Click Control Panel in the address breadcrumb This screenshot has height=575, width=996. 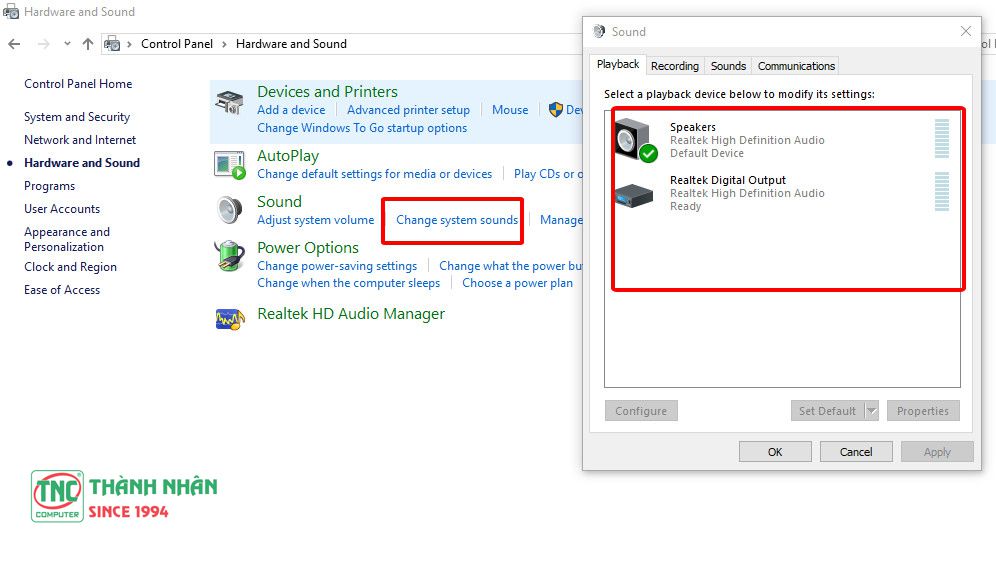pos(177,44)
